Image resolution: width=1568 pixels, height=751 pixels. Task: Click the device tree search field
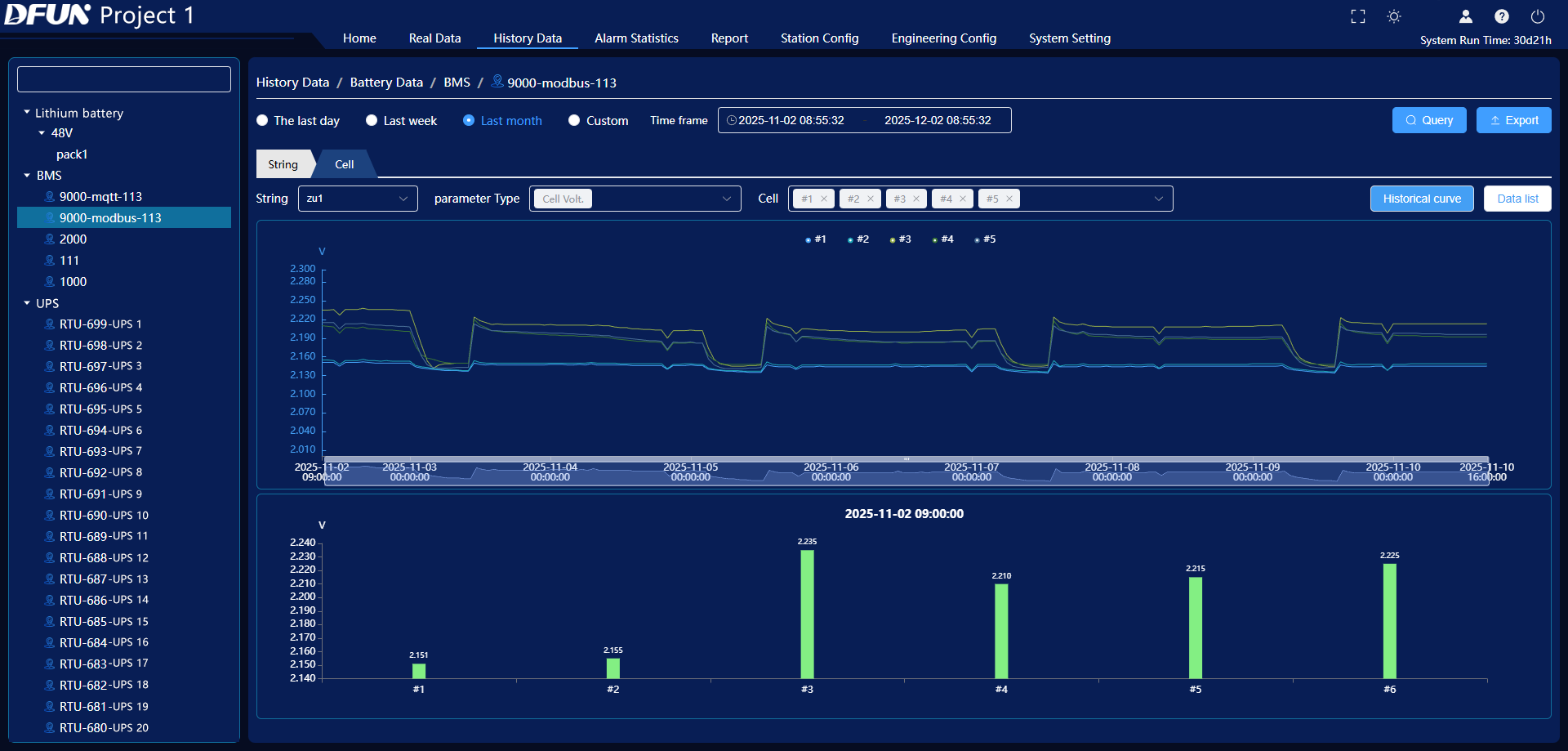click(x=124, y=79)
